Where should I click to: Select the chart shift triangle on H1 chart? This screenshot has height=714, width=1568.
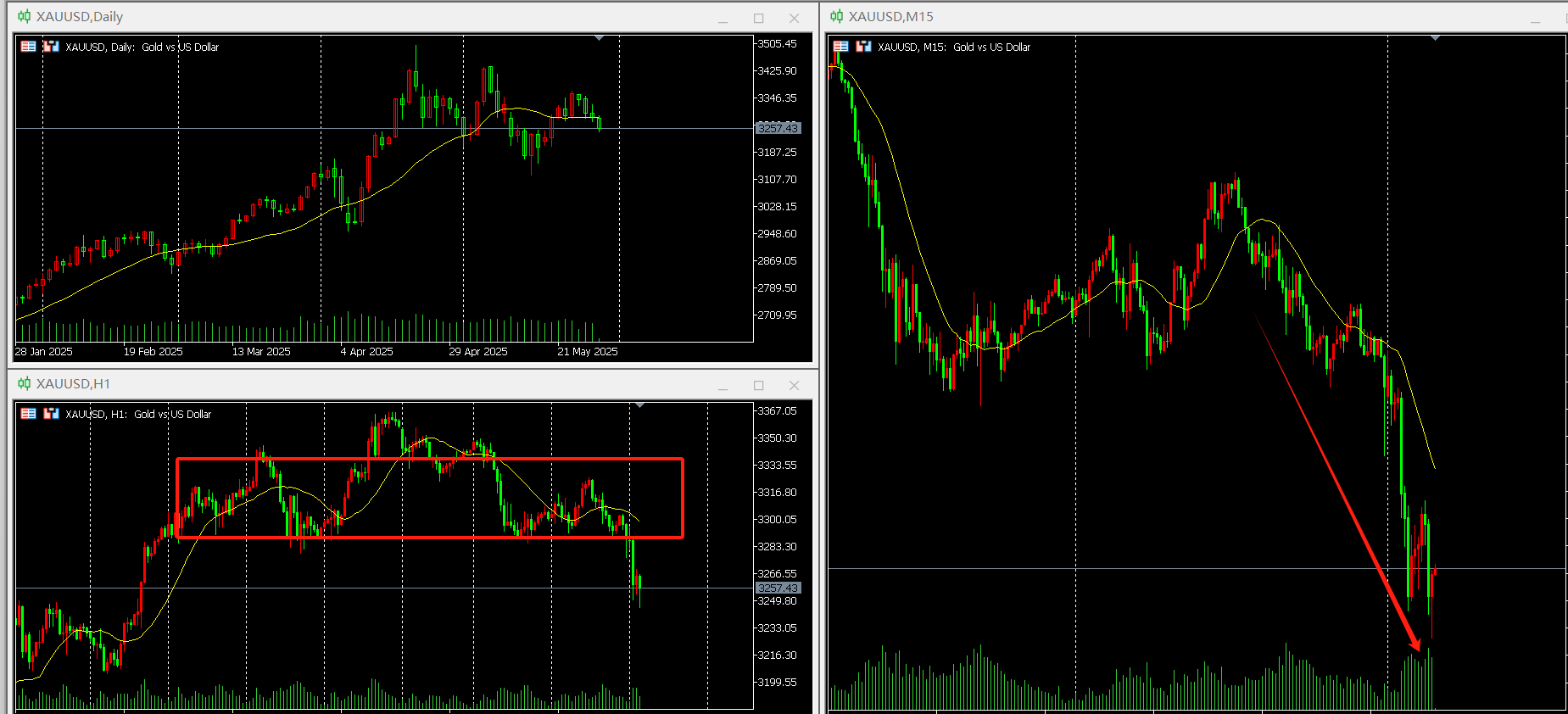[x=640, y=405]
